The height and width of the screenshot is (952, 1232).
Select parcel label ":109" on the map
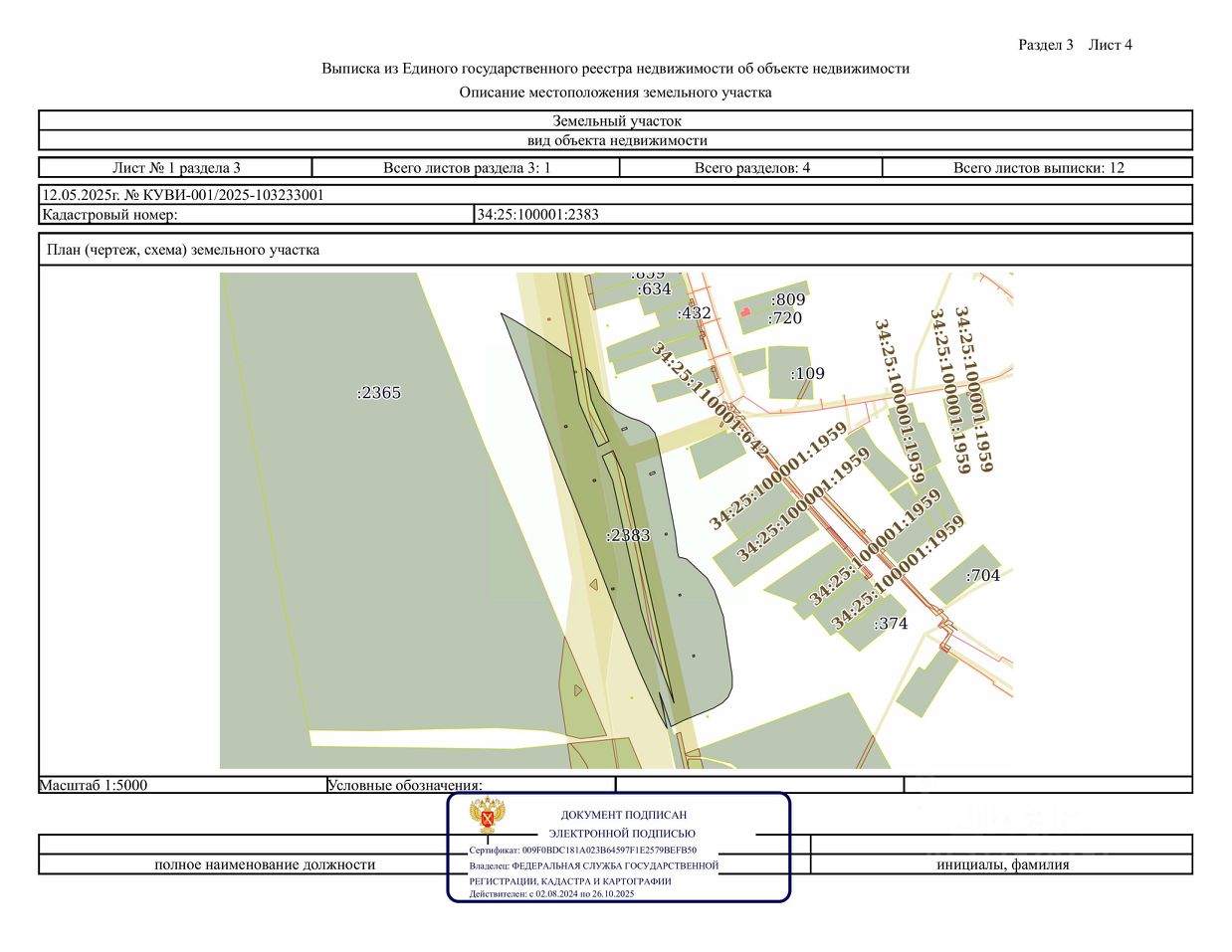click(x=807, y=374)
